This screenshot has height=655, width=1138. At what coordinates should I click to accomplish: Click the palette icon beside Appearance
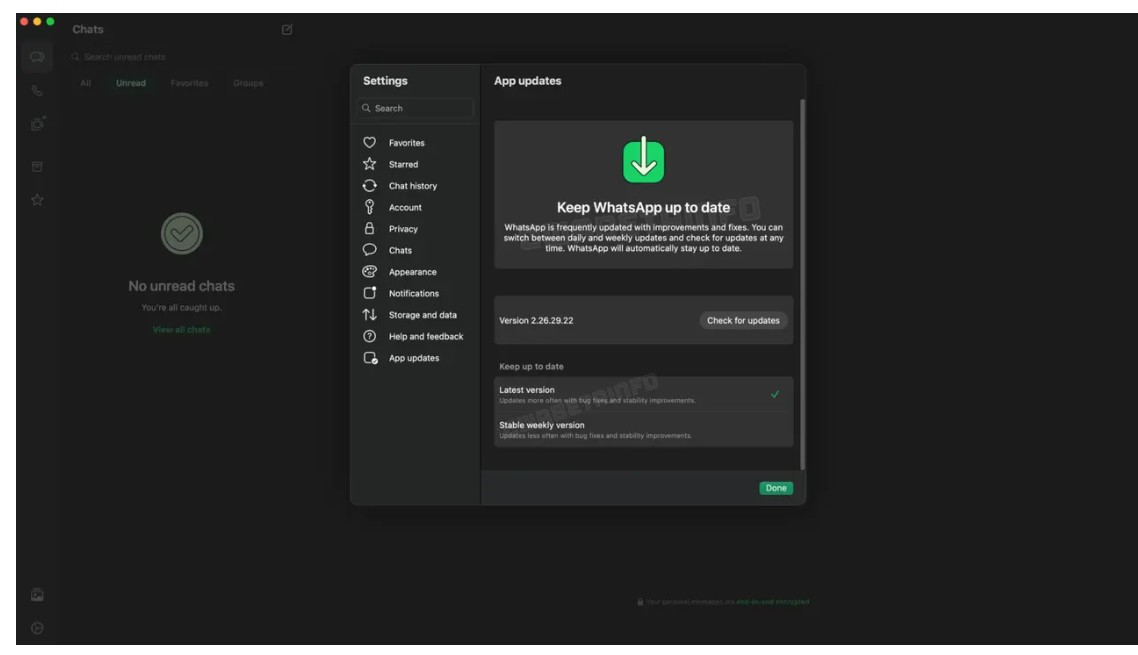[x=369, y=272]
